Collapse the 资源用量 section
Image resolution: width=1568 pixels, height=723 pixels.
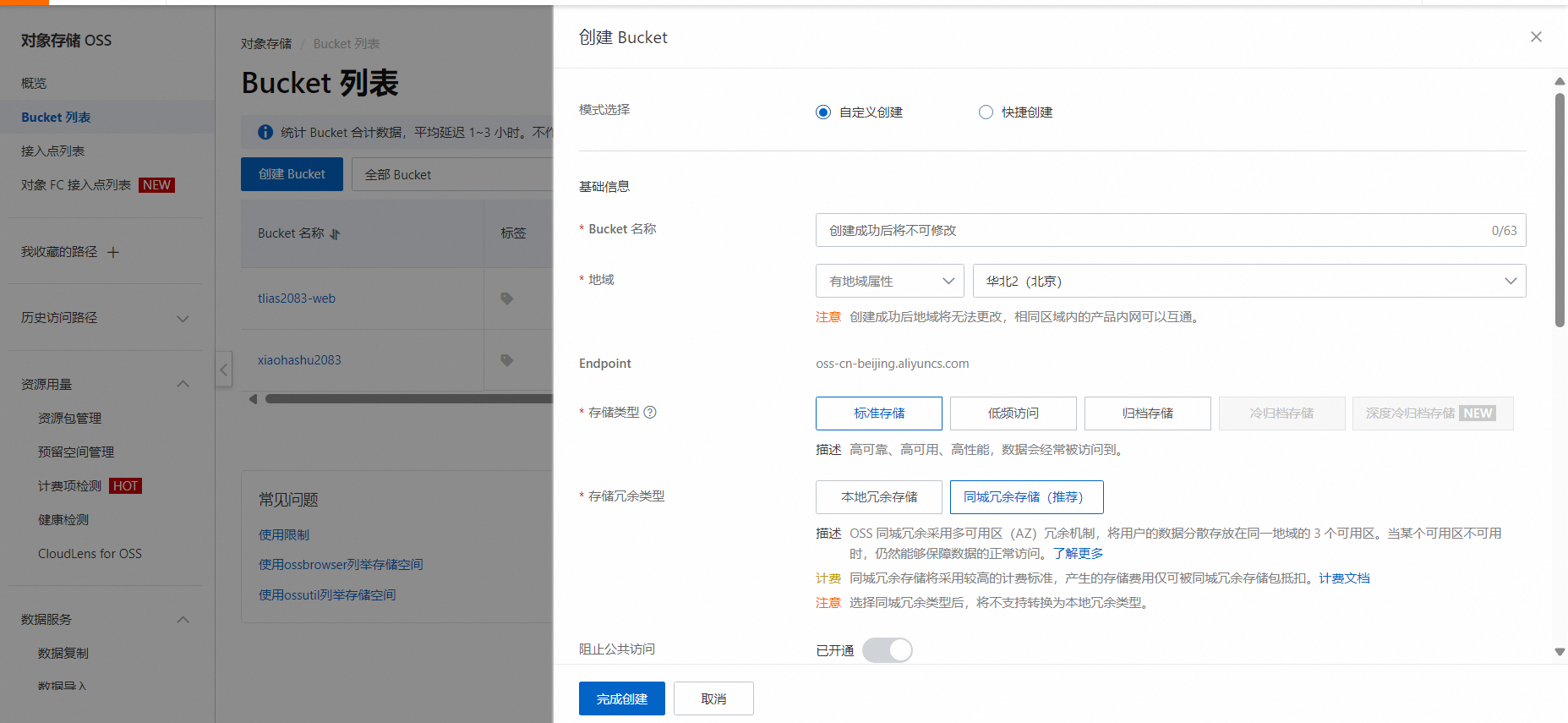pyautogui.click(x=183, y=385)
